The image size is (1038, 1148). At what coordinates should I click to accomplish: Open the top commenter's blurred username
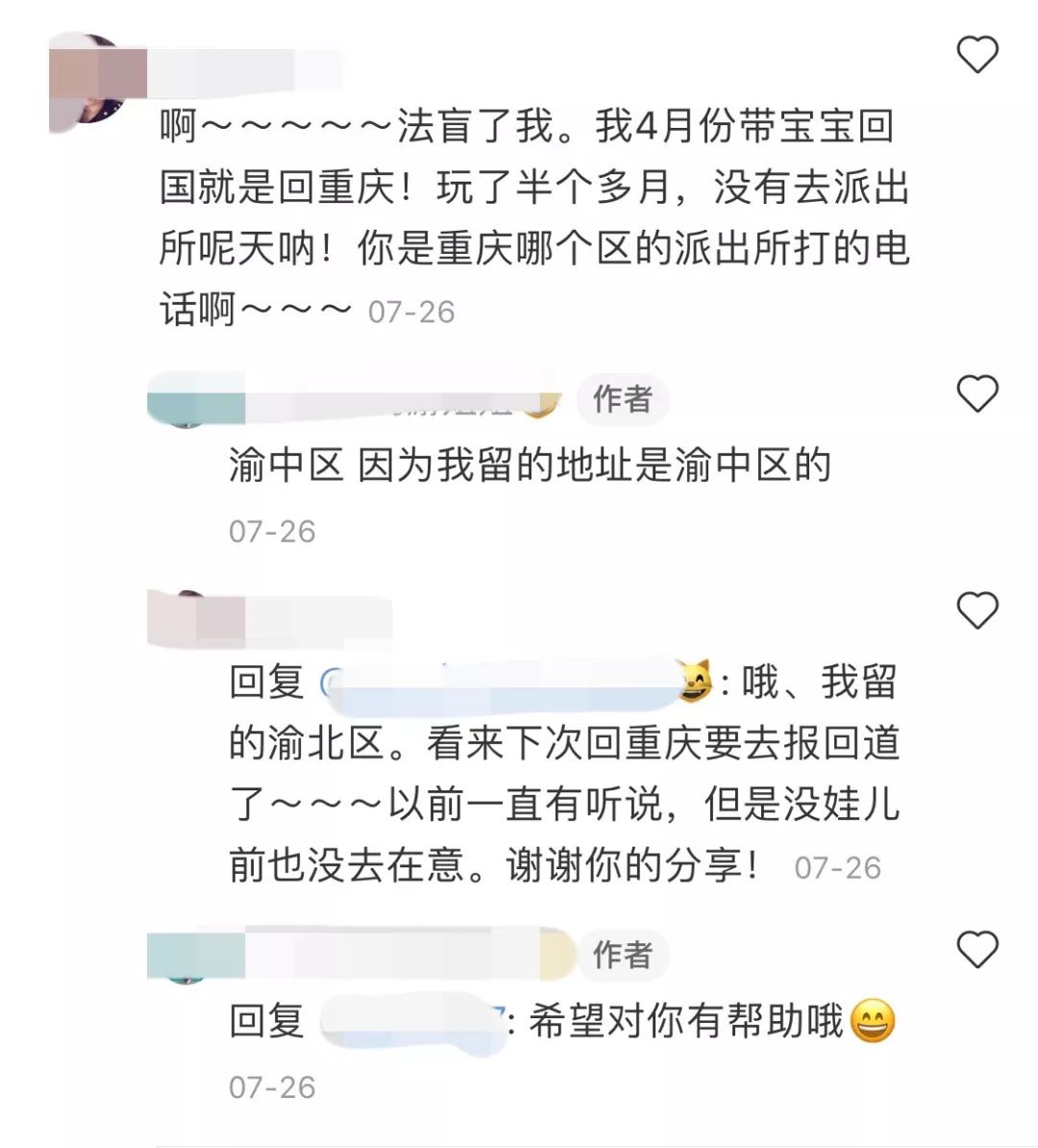coord(245,72)
